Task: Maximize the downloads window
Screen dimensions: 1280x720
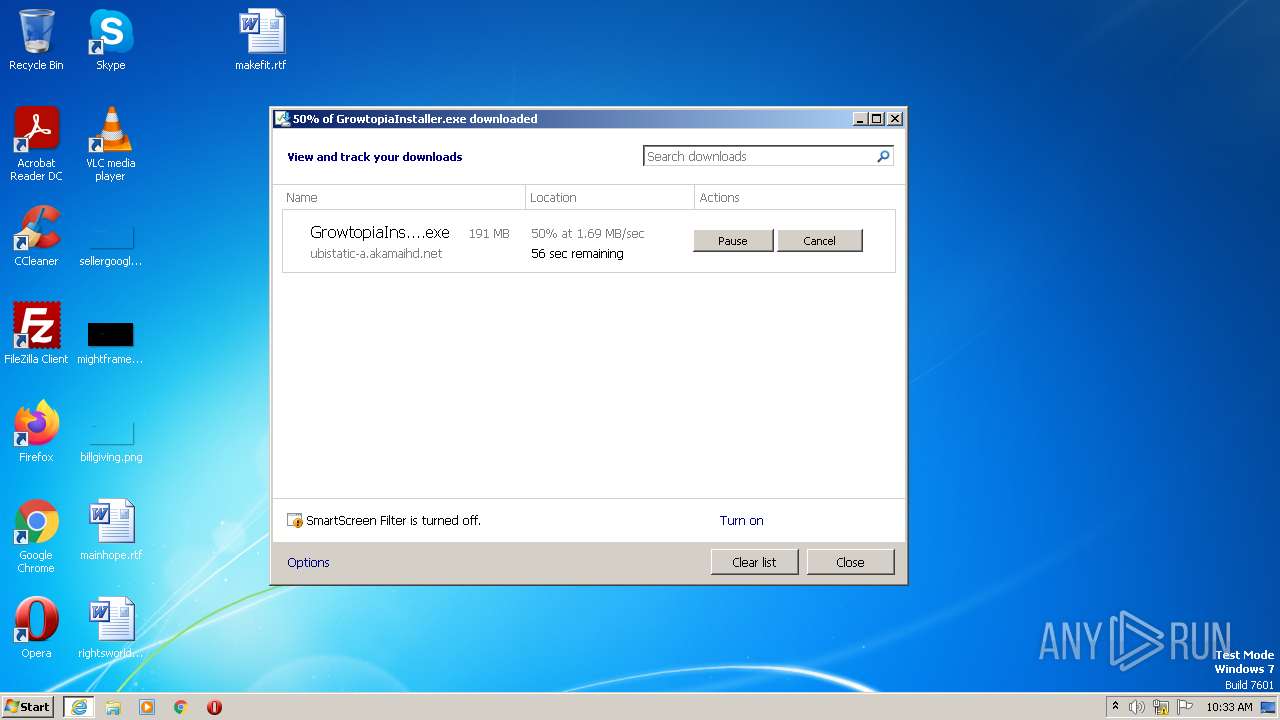Action: click(877, 118)
